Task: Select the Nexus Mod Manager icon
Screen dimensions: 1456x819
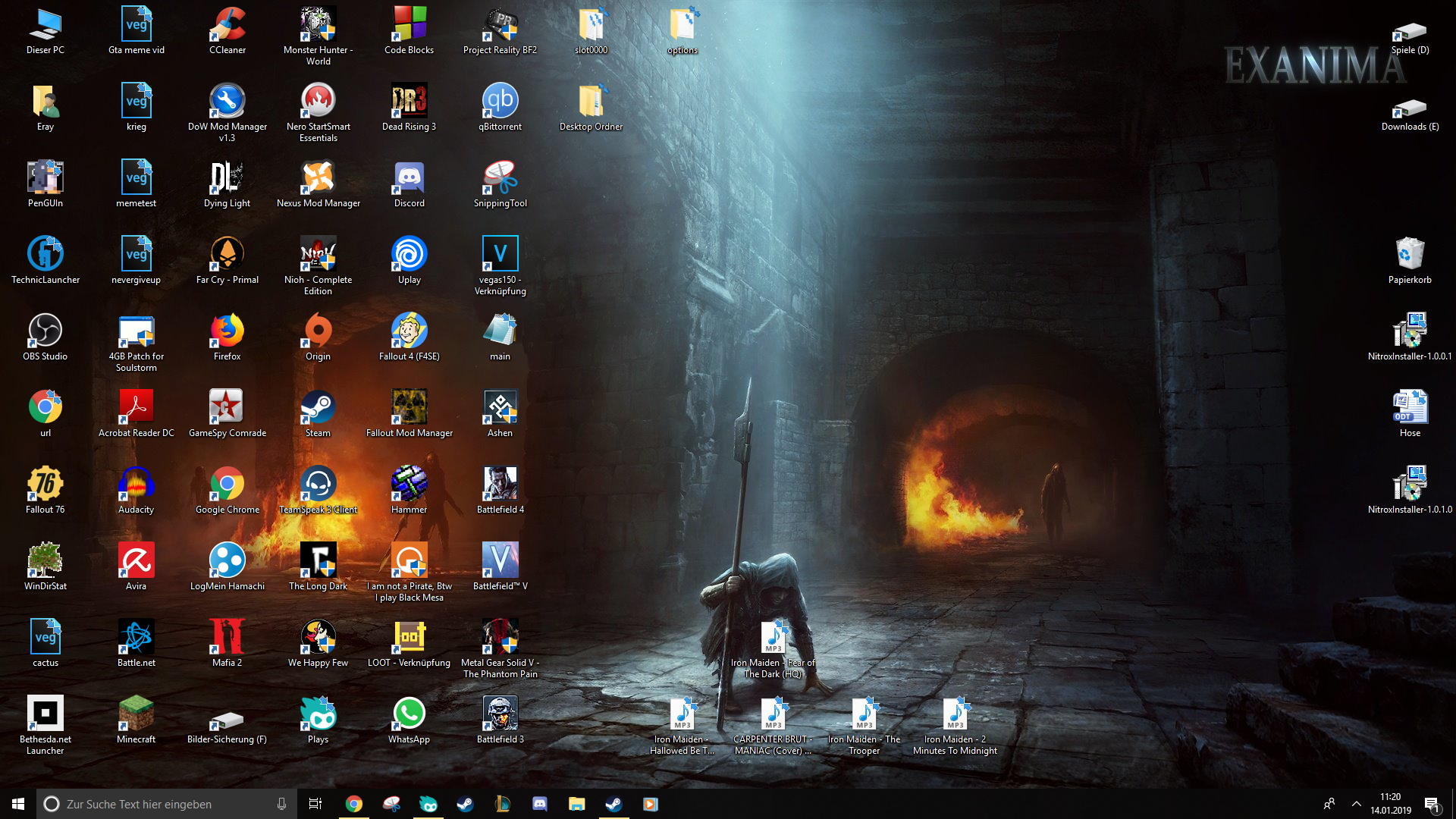Action: 318,184
